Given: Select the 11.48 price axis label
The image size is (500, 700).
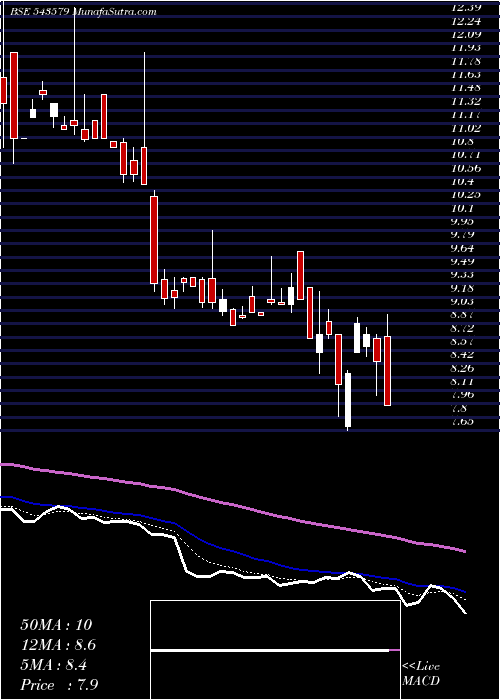Looking at the screenshot, I should (x=466, y=88).
